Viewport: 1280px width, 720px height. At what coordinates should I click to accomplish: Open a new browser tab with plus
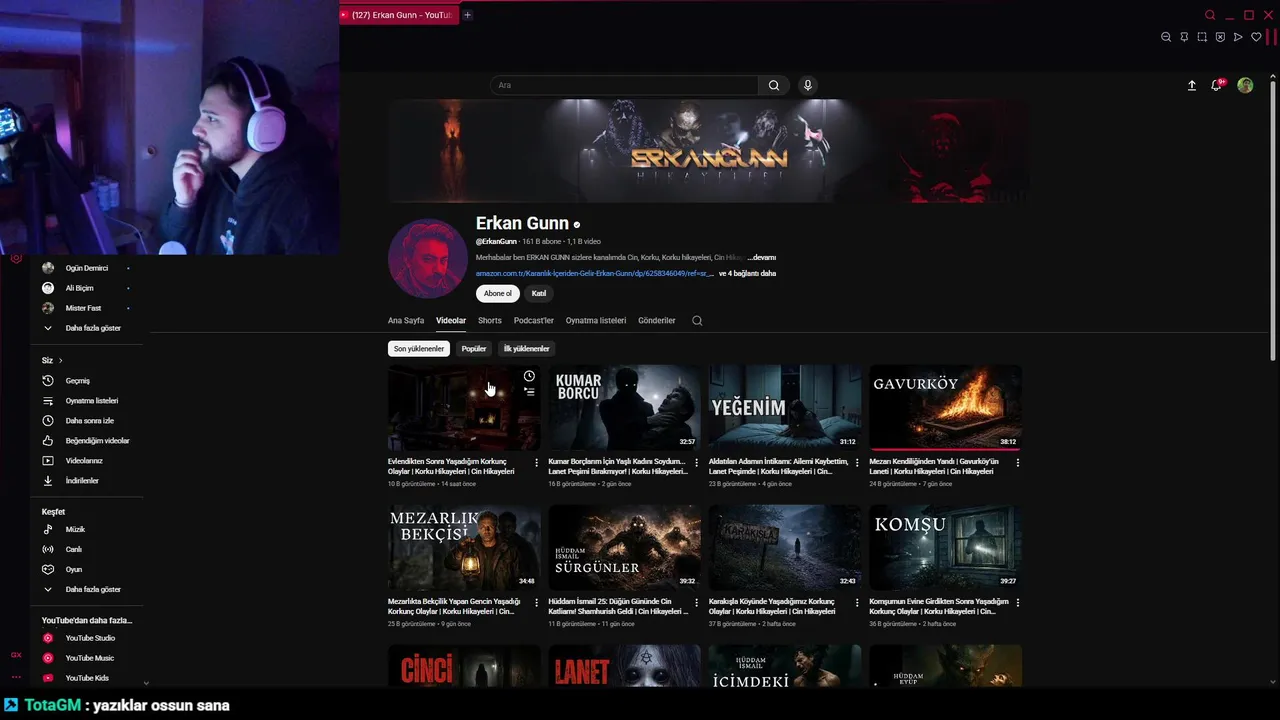(467, 15)
